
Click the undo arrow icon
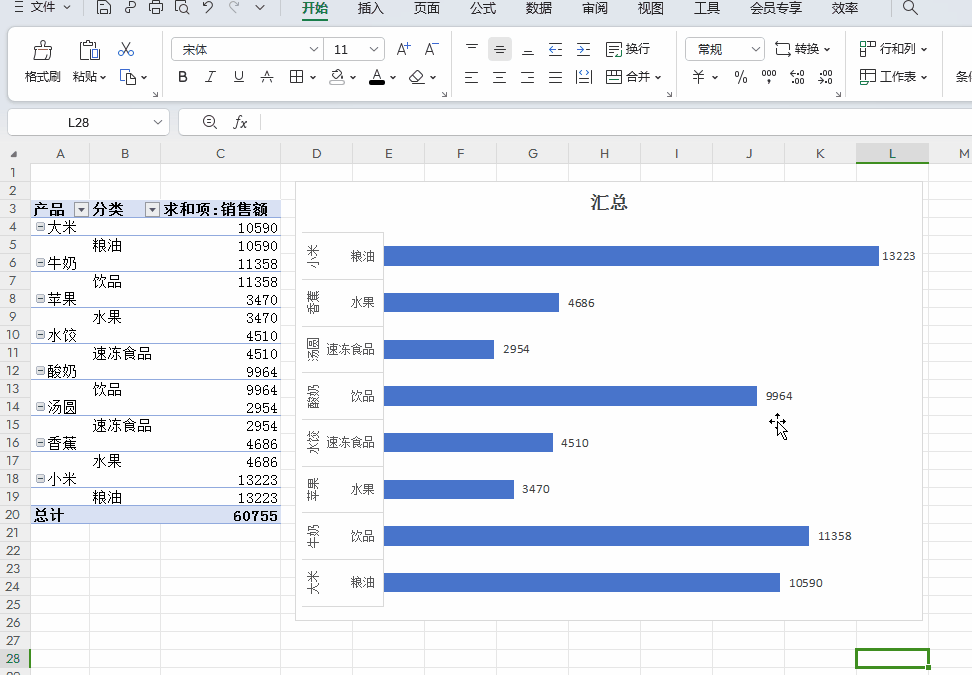(207, 8)
